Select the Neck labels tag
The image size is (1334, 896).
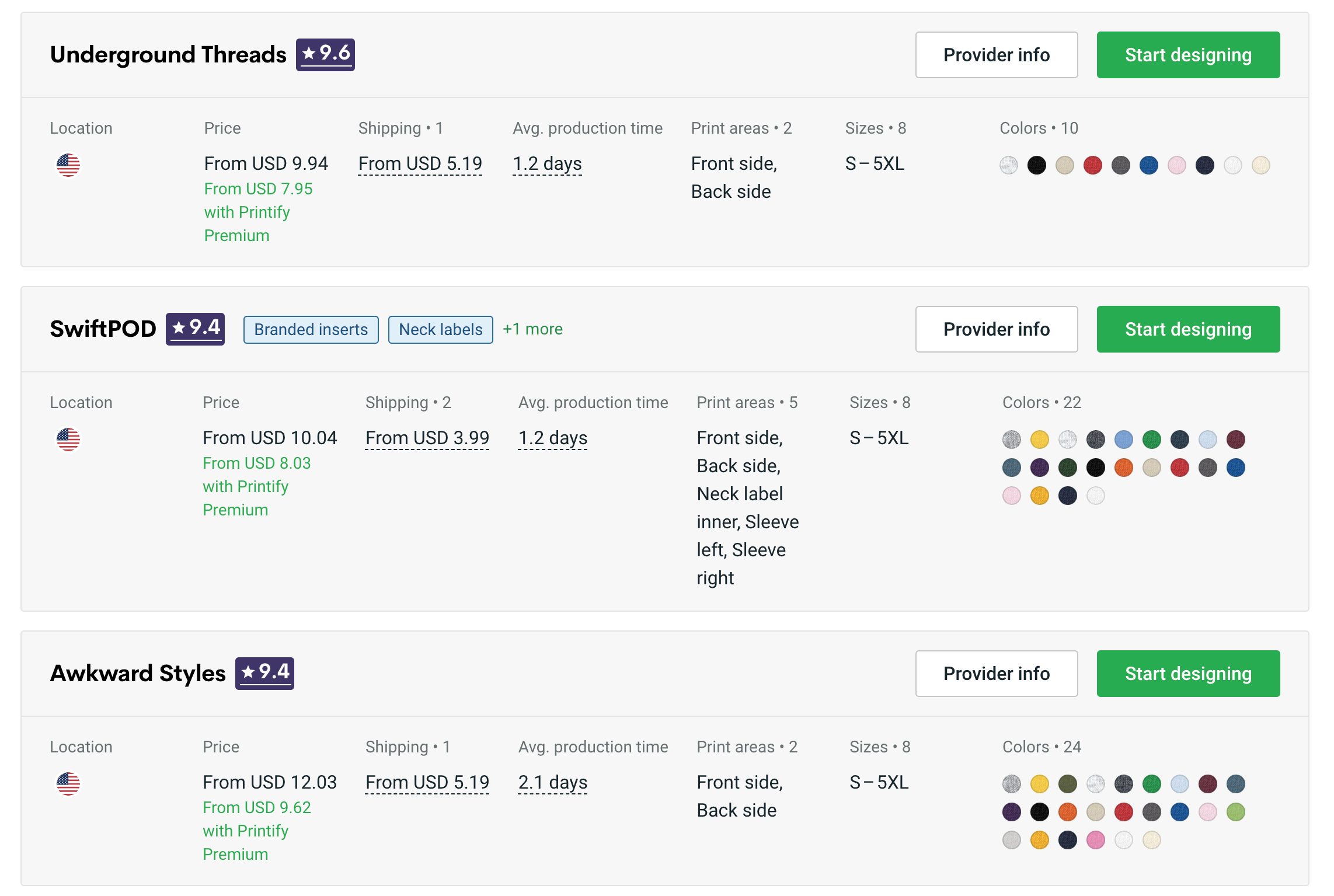pyautogui.click(x=440, y=330)
